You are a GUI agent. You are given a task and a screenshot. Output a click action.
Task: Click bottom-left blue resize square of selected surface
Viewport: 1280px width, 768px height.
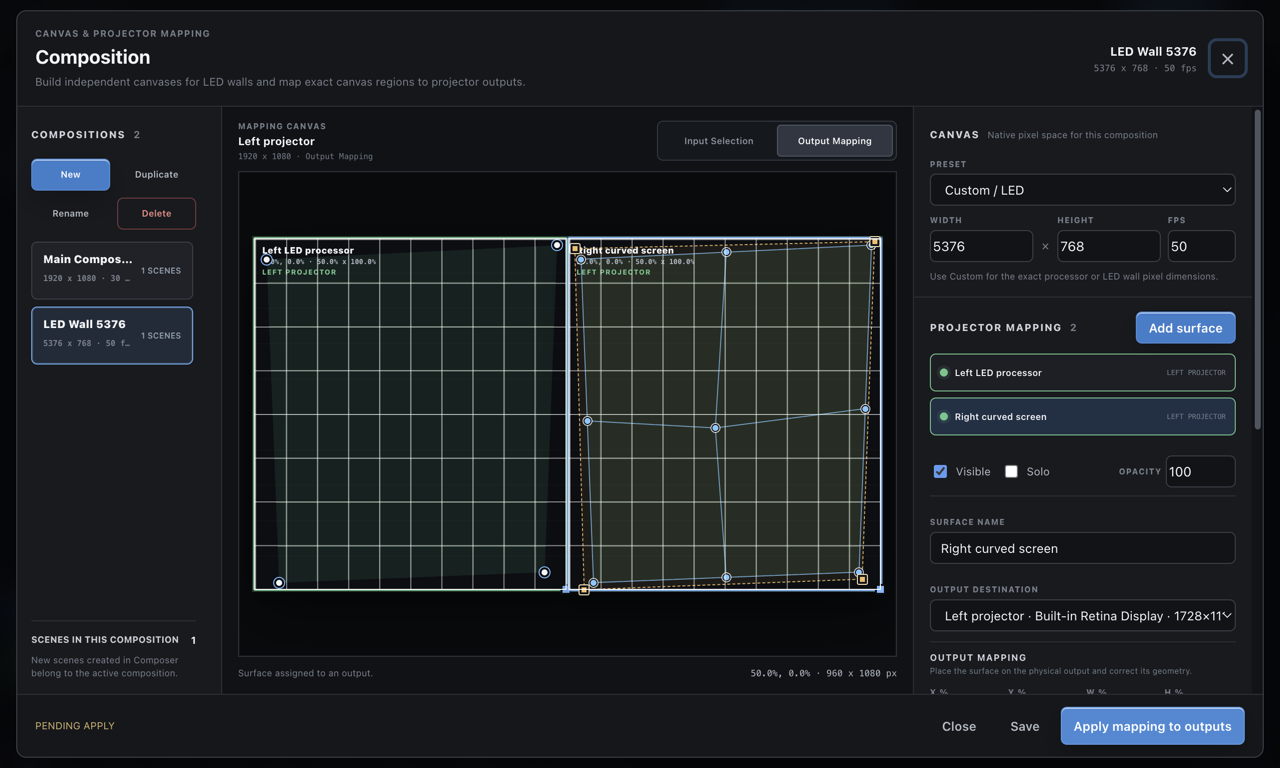point(567,589)
